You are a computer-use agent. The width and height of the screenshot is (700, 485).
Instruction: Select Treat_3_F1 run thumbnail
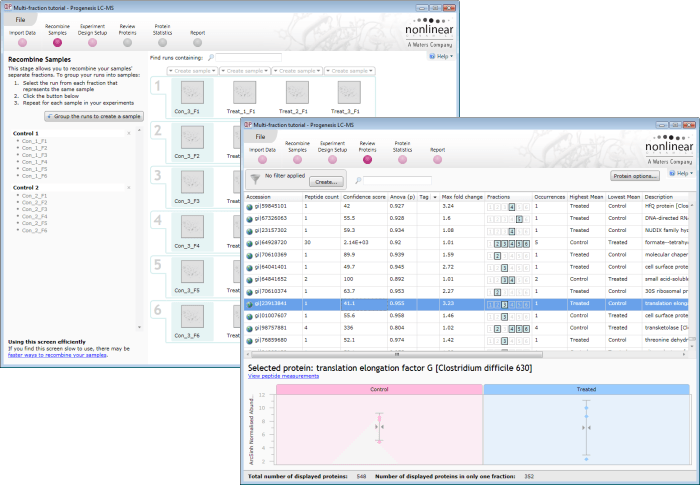pos(349,92)
